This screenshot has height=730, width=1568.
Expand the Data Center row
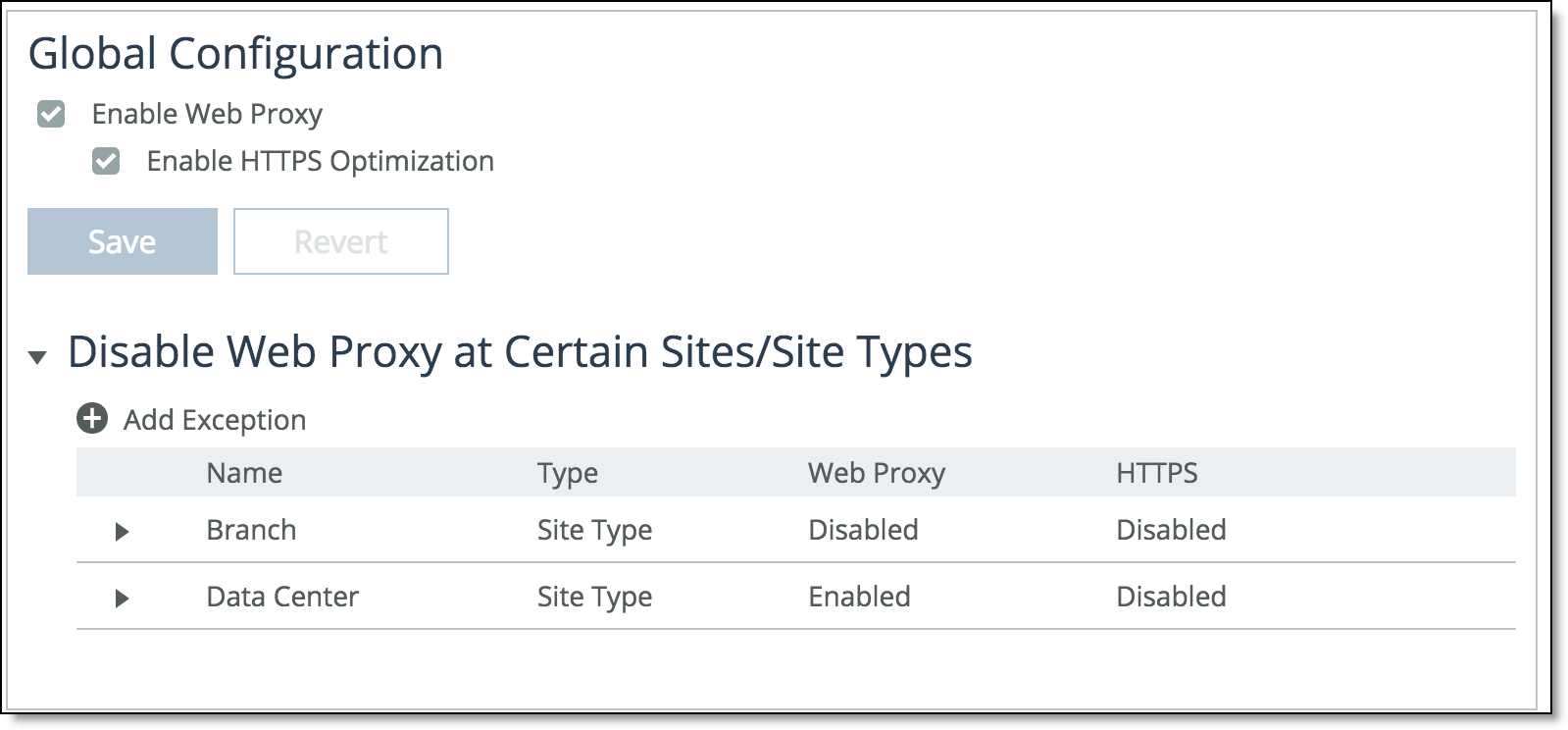pos(122,598)
